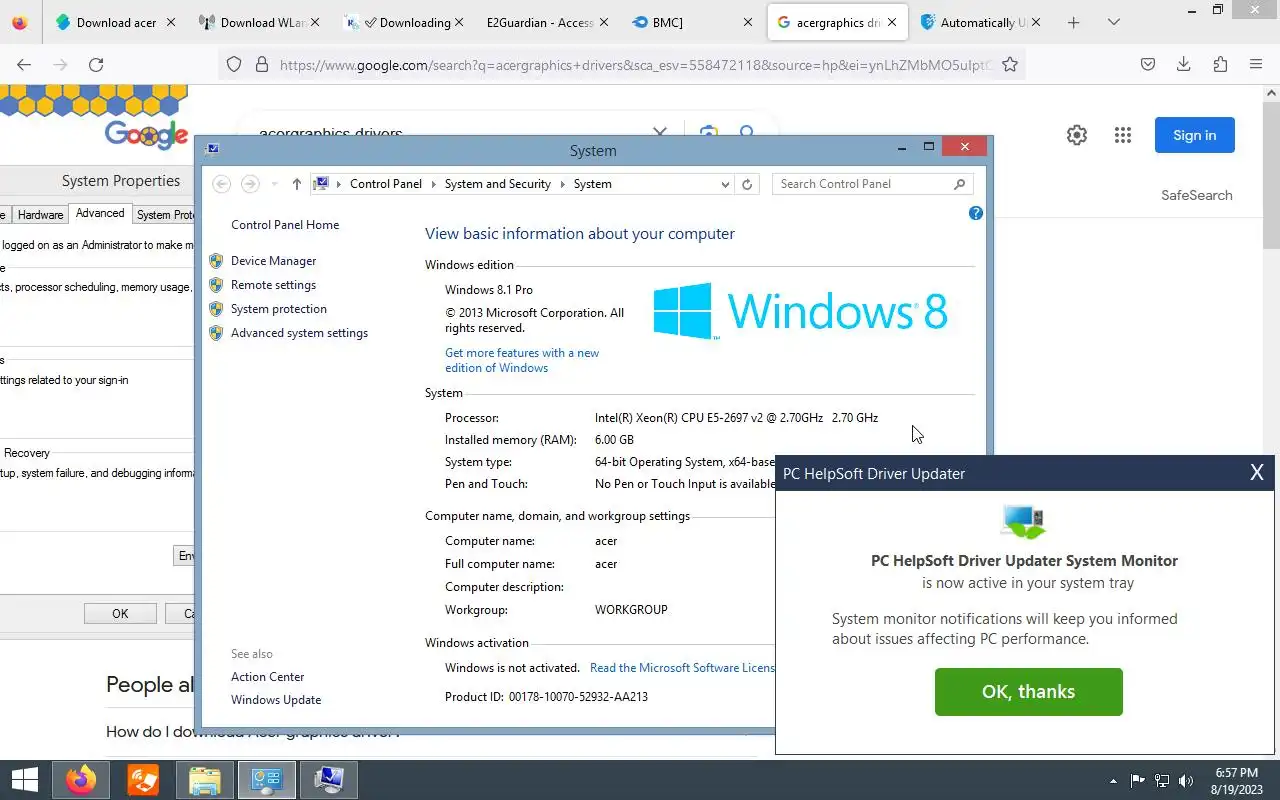
Task: Open address bar history dropdown in System window
Action: tap(725, 184)
